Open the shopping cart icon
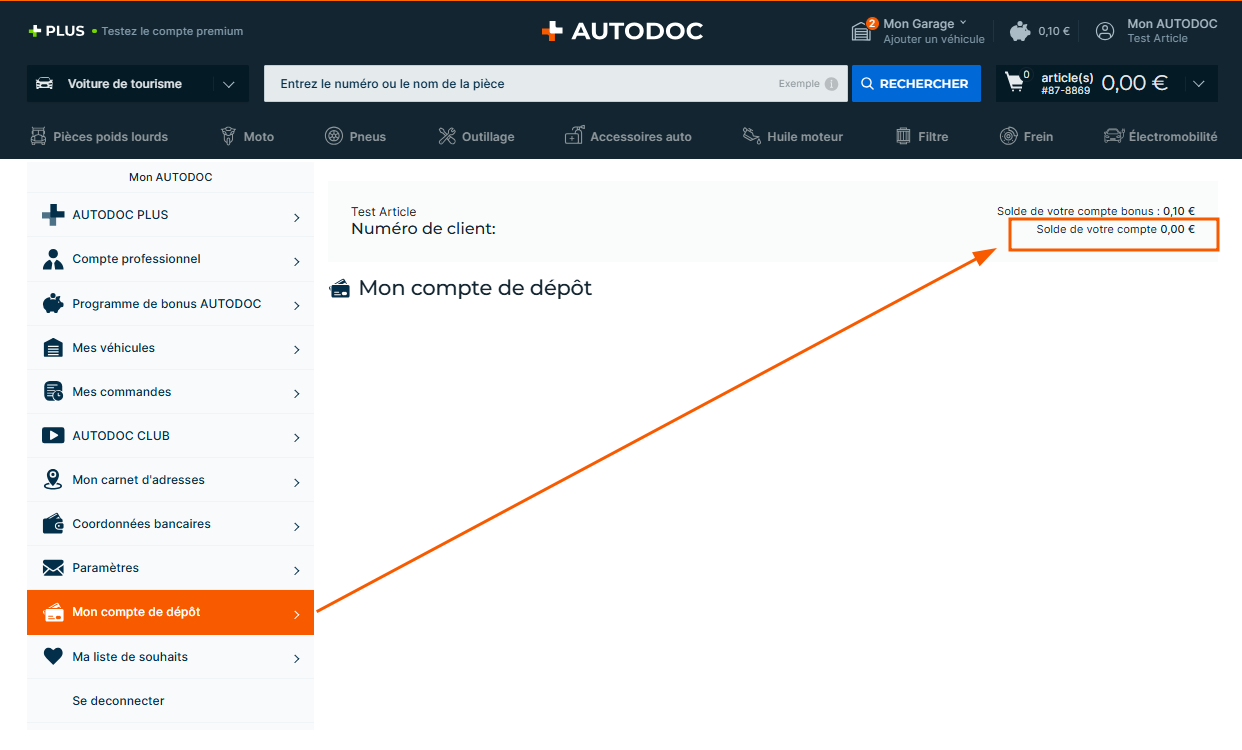Image resolution: width=1242 pixels, height=750 pixels. [x=1016, y=83]
